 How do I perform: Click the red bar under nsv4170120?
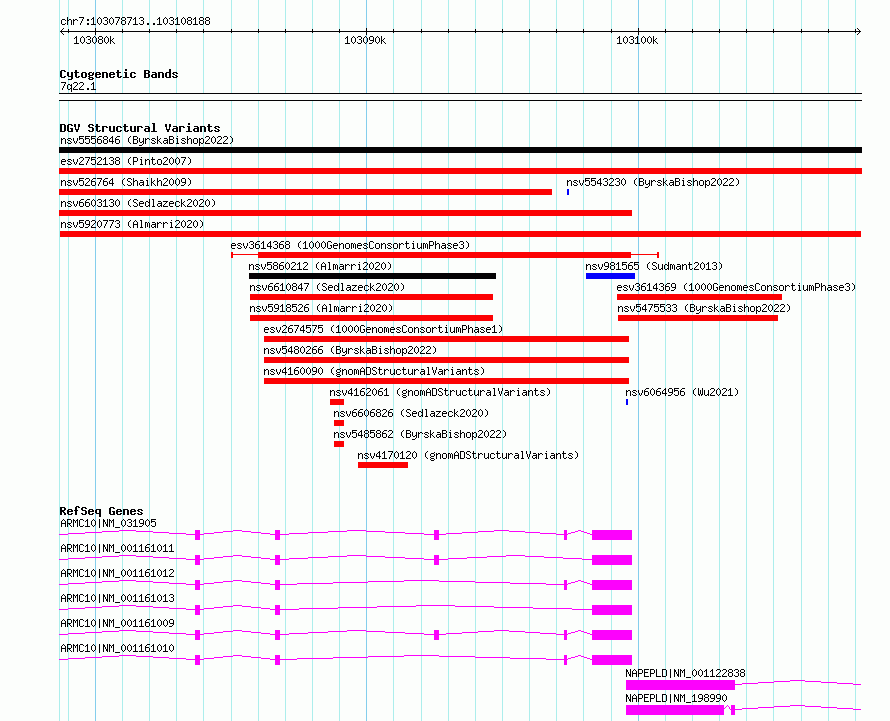[x=383, y=465]
